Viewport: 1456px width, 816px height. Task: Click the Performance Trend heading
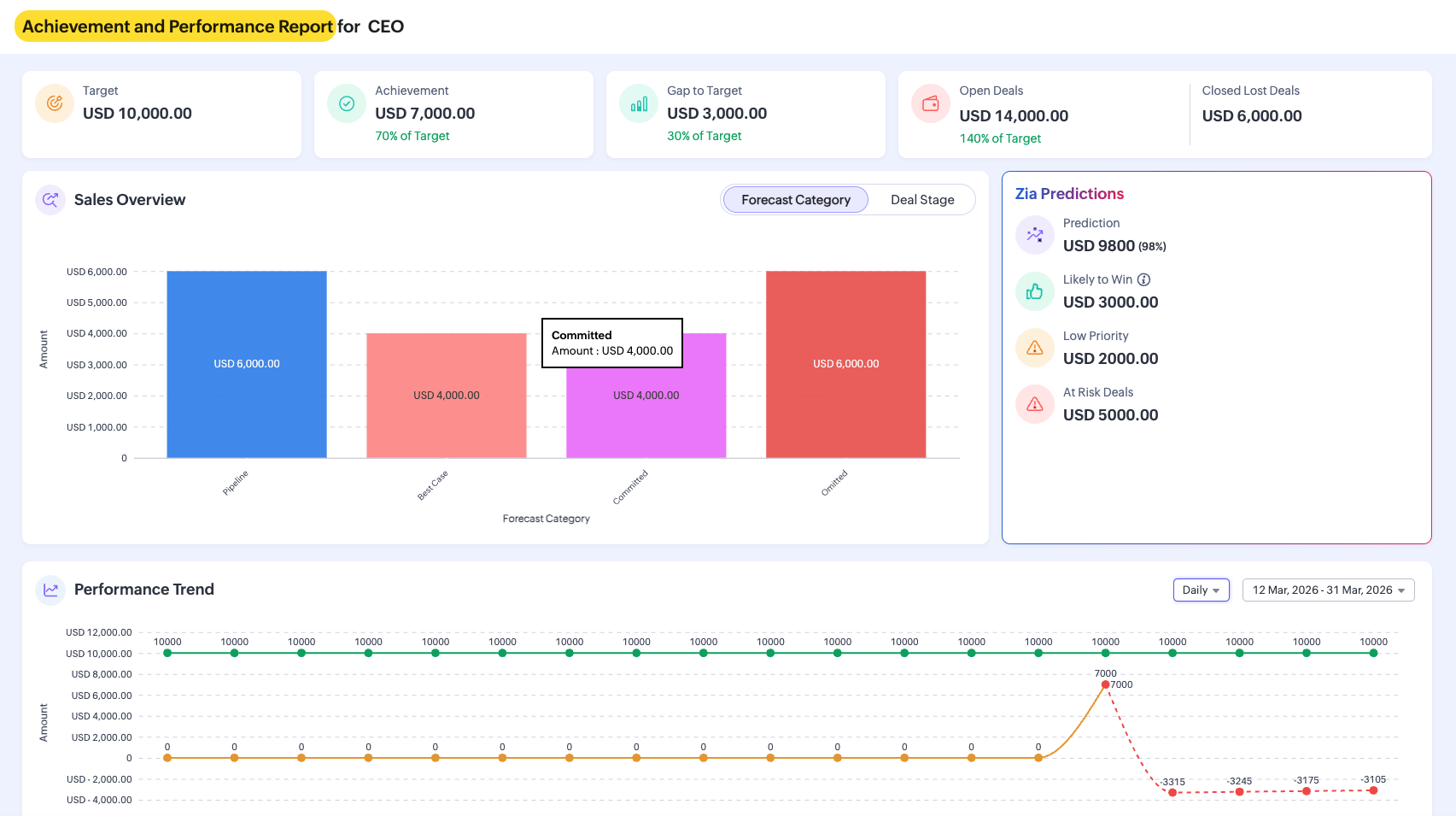(144, 590)
